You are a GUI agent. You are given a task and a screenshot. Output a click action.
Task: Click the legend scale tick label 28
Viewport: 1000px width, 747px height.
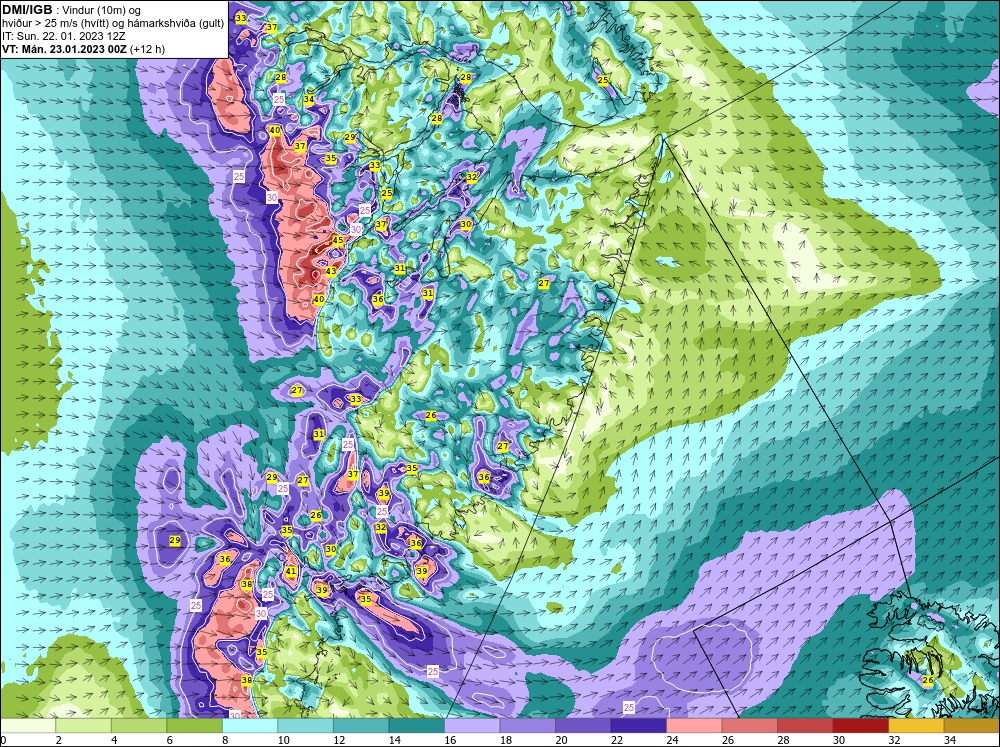pyautogui.click(x=783, y=740)
